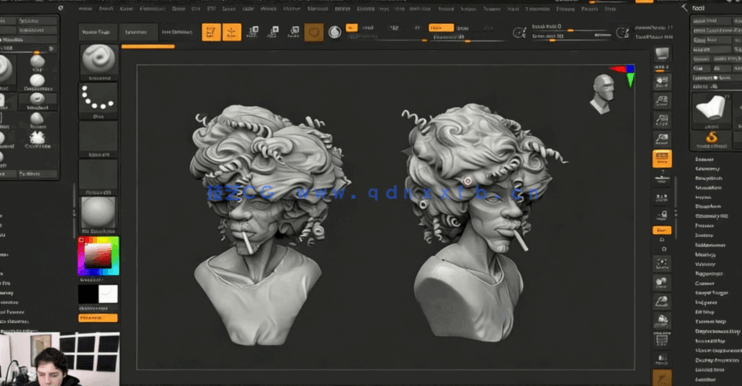Click the Scroll canvas icon on right shelf
The height and width of the screenshot is (386, 742).
click(x=662, y=82)
